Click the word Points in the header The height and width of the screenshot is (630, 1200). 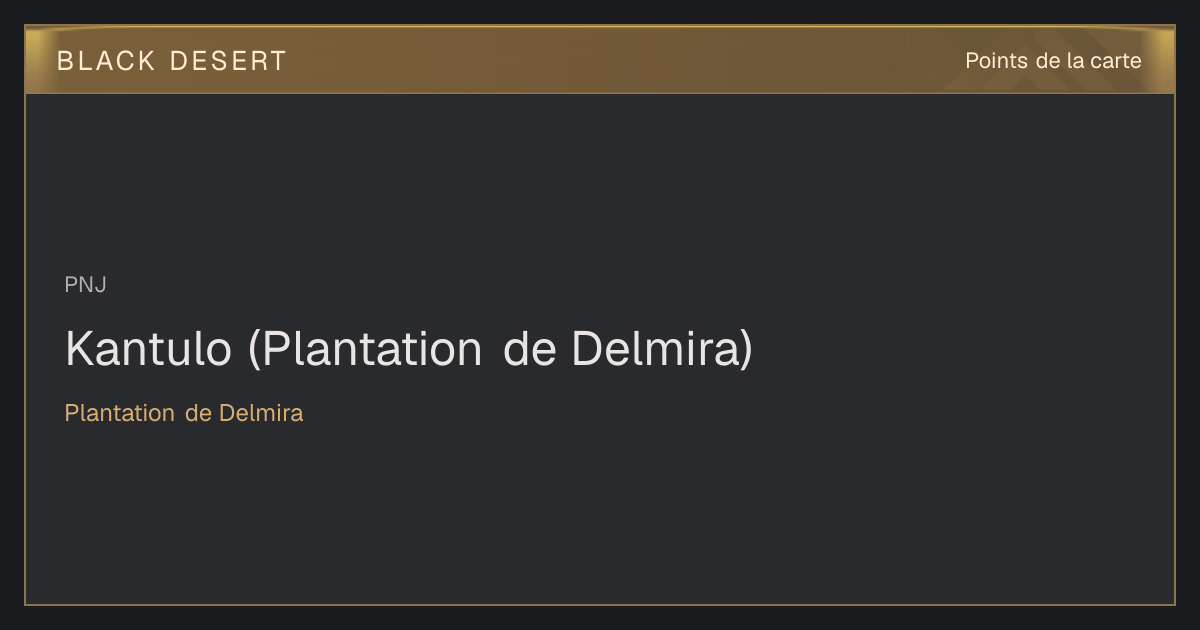pos(996,61)
